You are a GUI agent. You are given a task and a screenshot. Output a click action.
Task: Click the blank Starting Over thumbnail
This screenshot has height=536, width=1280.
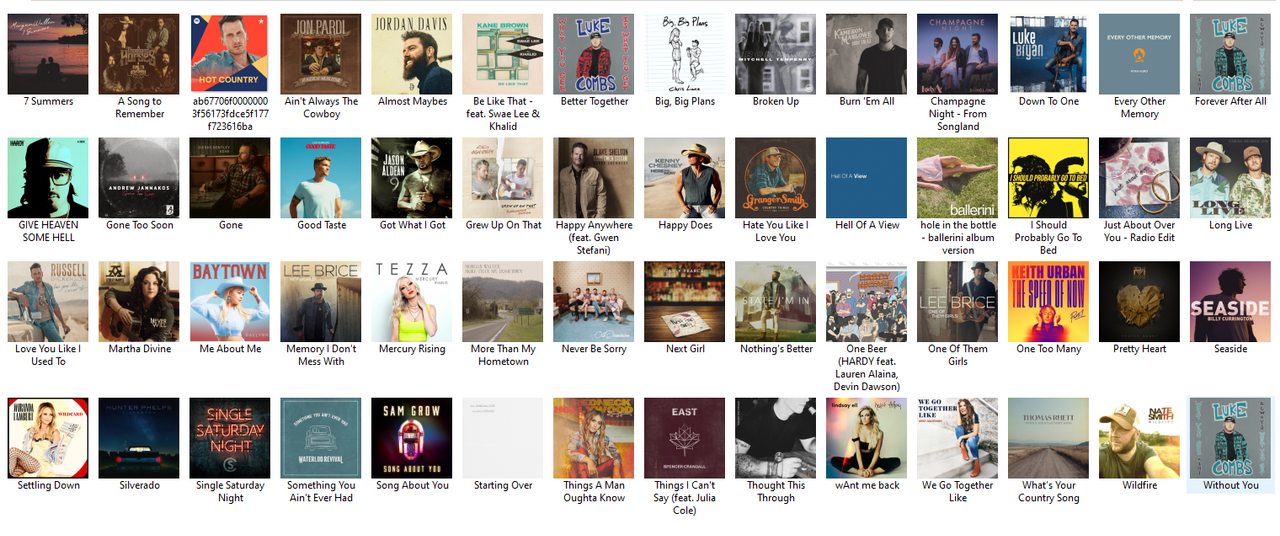503,438
